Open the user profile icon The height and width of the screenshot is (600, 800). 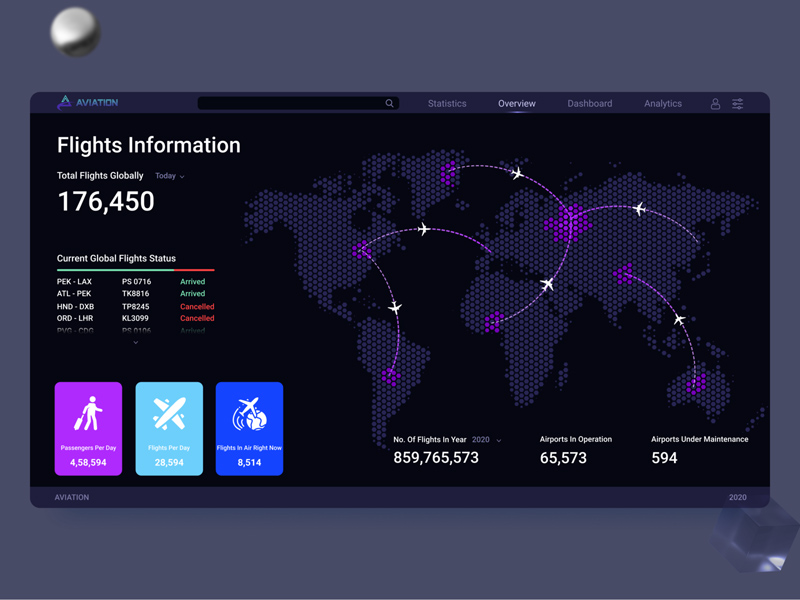point(715,103)
